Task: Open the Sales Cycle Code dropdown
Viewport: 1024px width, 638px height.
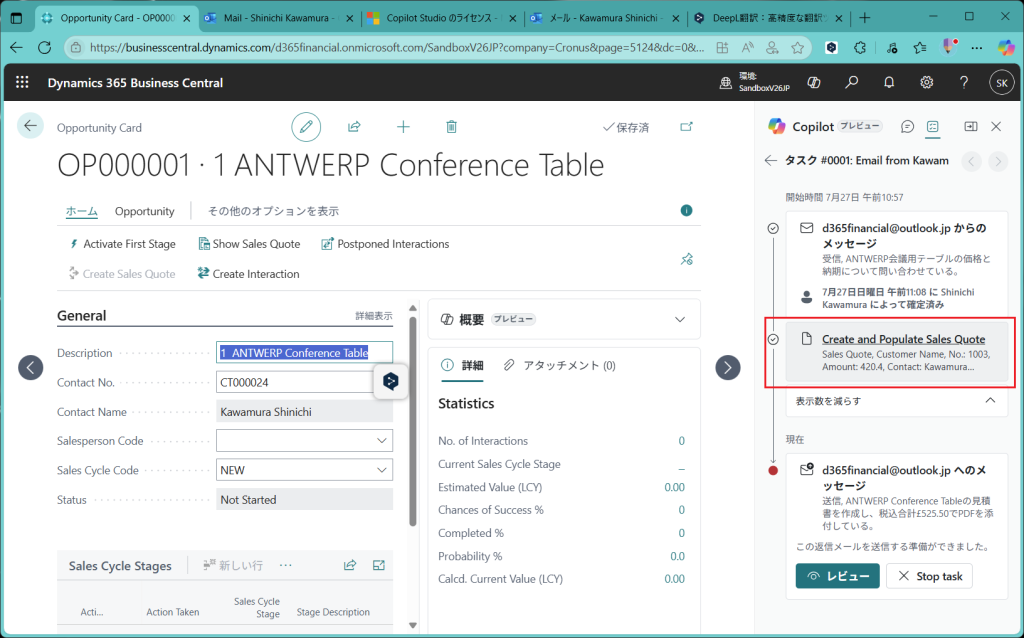Action: point(382,470)
